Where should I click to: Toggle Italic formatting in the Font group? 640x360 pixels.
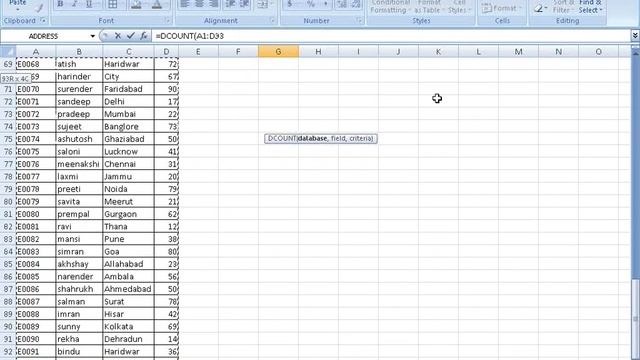pos(74,4)
